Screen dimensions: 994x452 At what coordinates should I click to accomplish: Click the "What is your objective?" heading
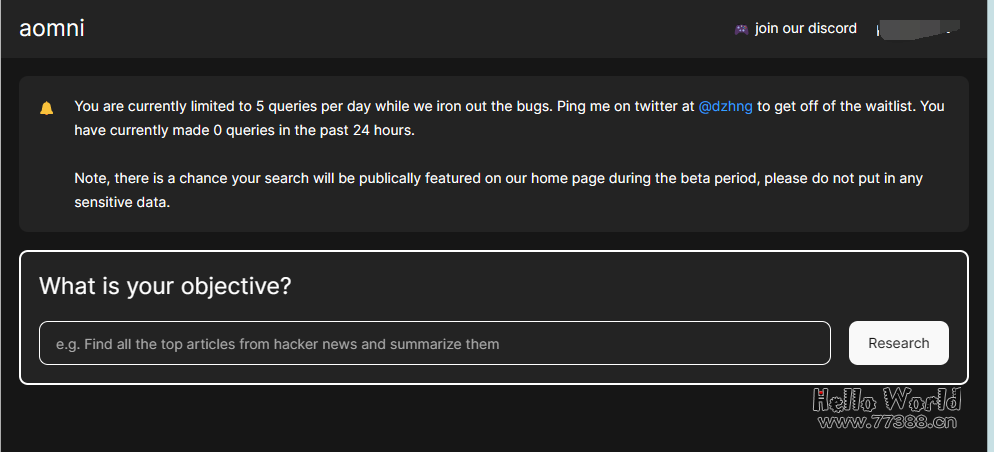[x=165, y=286]
